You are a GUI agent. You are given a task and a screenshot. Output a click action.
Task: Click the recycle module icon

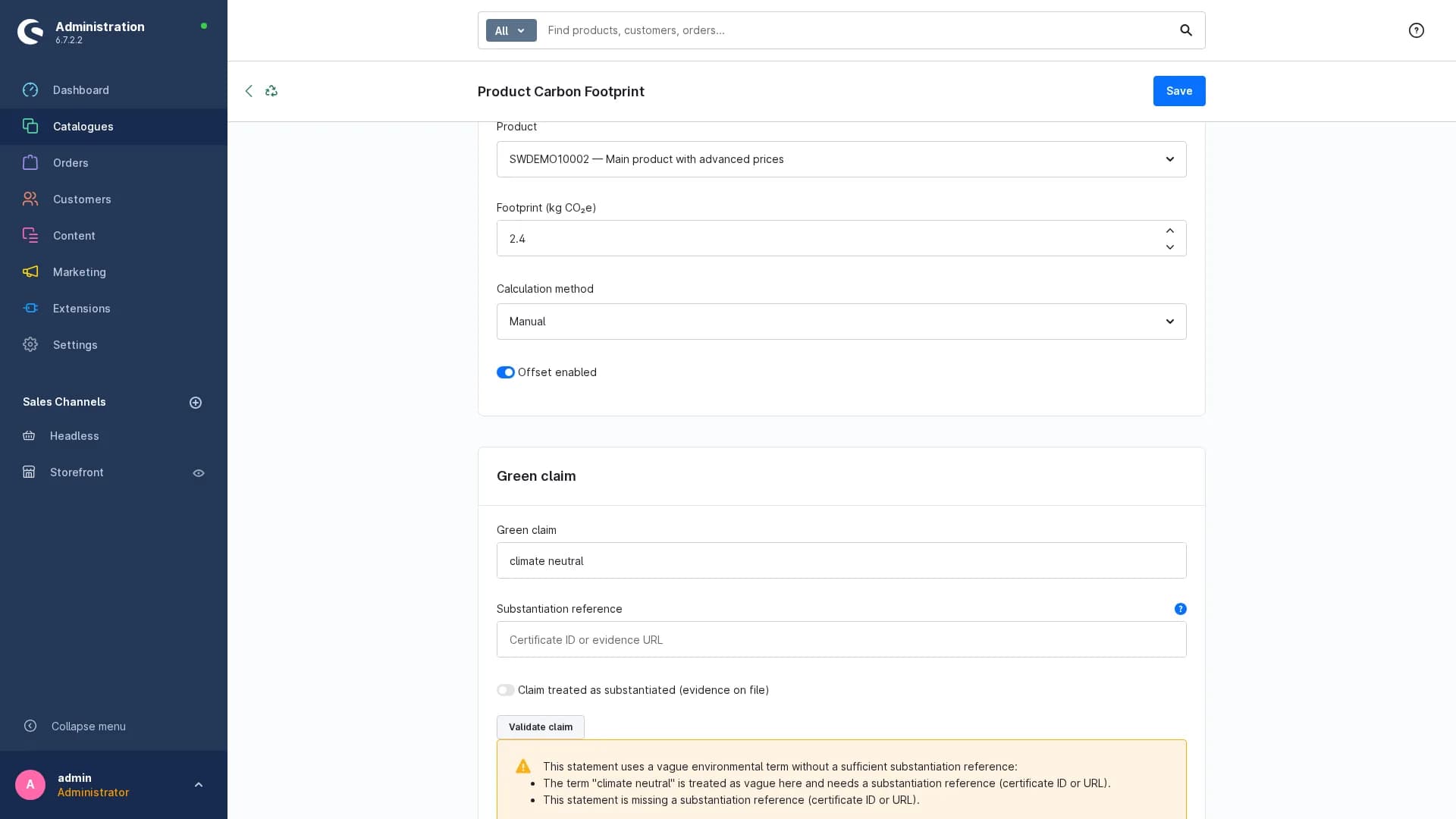click(271, 91)
